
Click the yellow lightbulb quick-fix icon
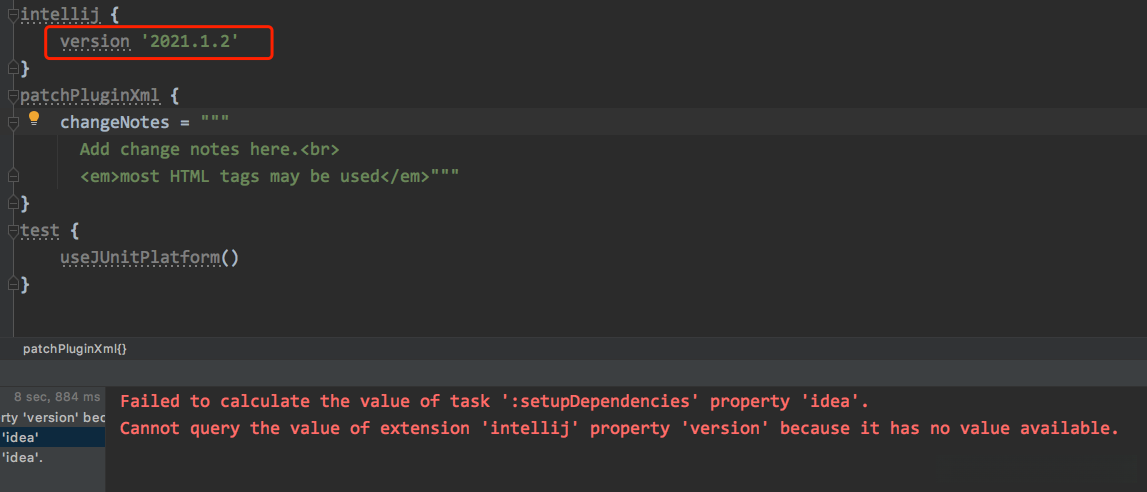pos(34,119)
